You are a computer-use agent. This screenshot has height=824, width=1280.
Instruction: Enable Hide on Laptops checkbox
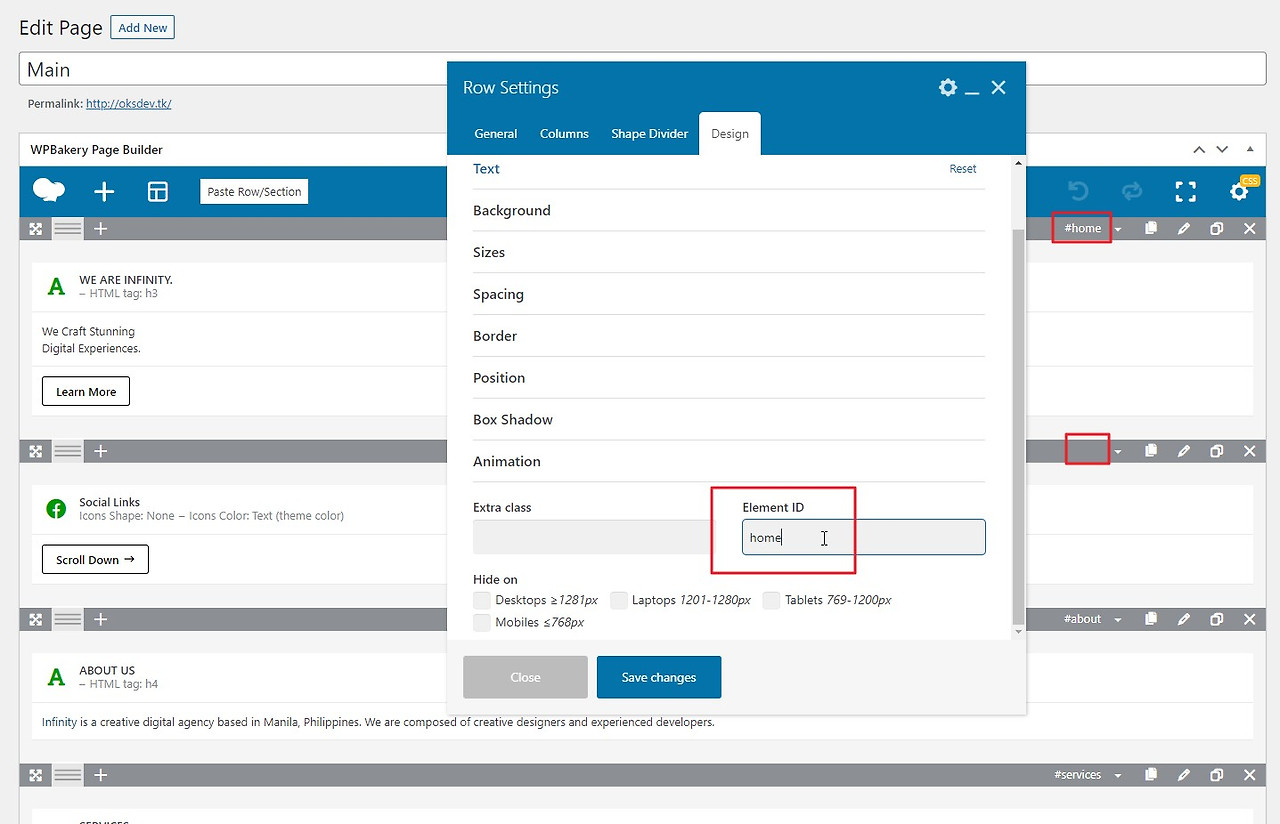(x=619, y=600)
